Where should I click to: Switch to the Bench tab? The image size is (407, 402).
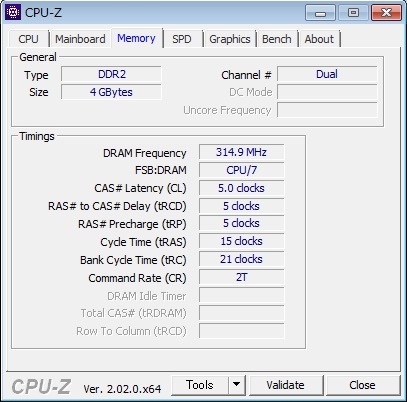coord(277,39)
